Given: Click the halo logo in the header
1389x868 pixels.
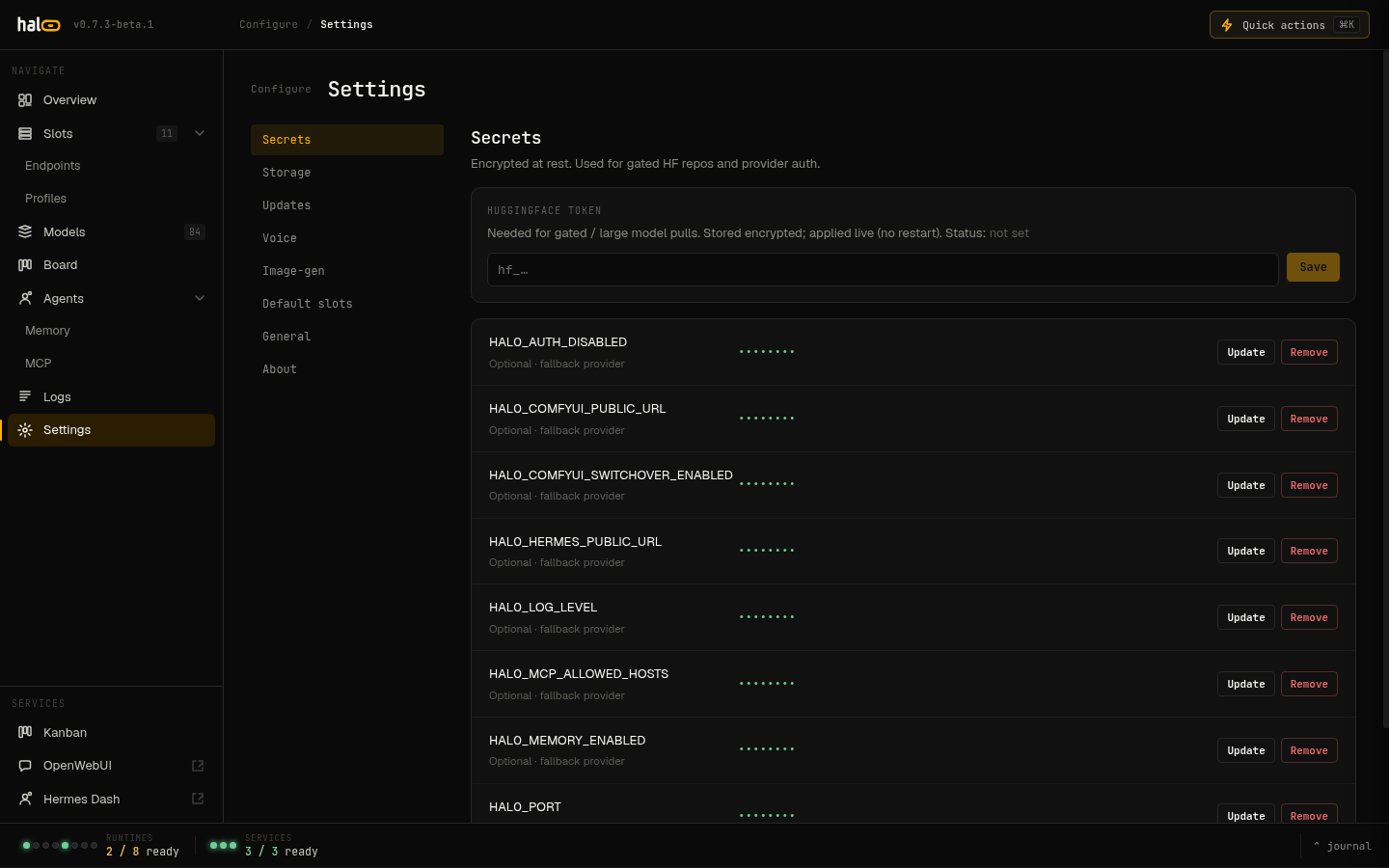Looking at the screenshot, I should click(x=39, y=24).
